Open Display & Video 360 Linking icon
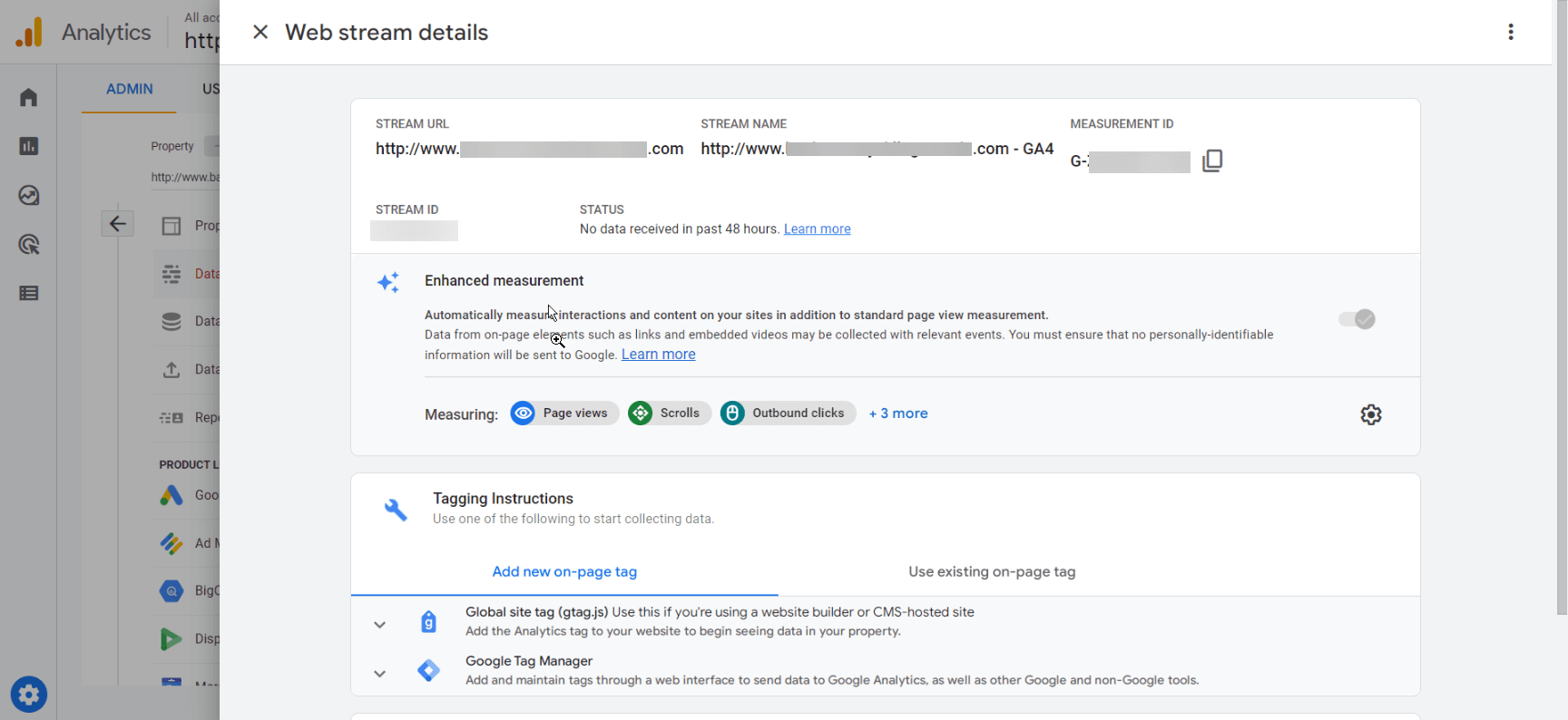1568x720 pixels. click(x=171, y=639)
